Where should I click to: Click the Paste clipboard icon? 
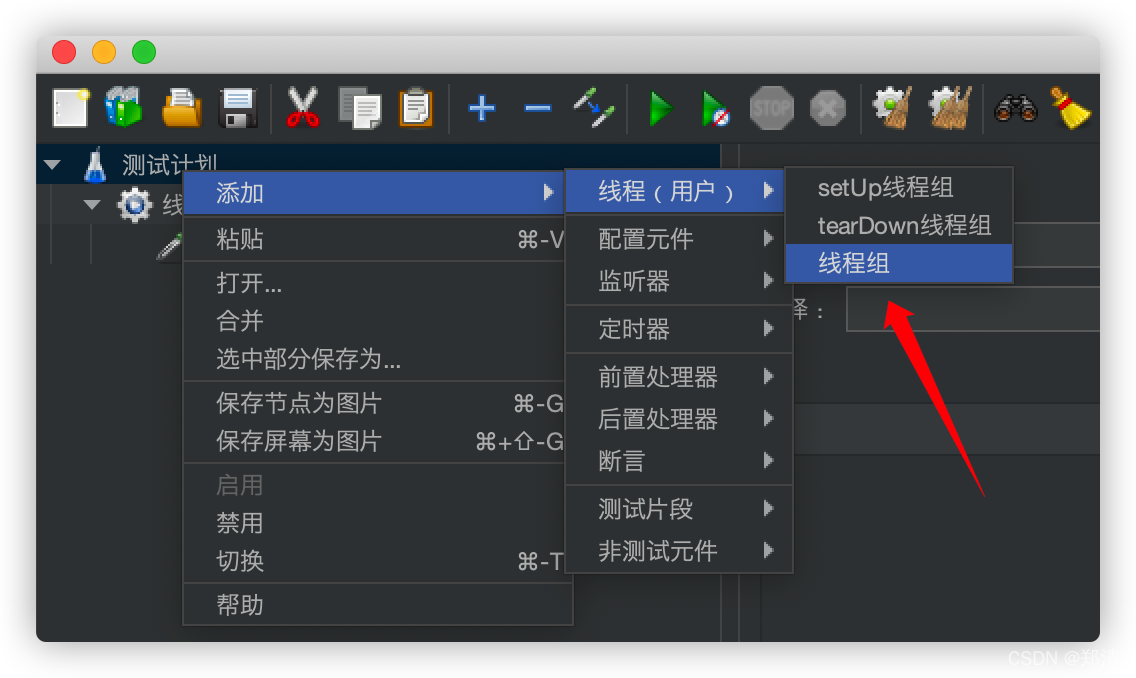[x=416, y=109]
